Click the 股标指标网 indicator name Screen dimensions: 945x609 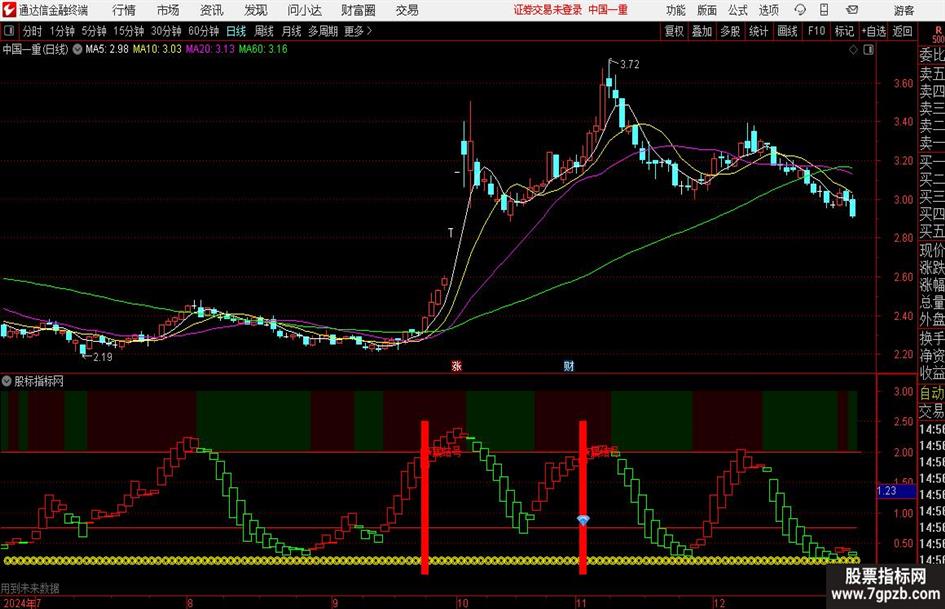(39, 381)
